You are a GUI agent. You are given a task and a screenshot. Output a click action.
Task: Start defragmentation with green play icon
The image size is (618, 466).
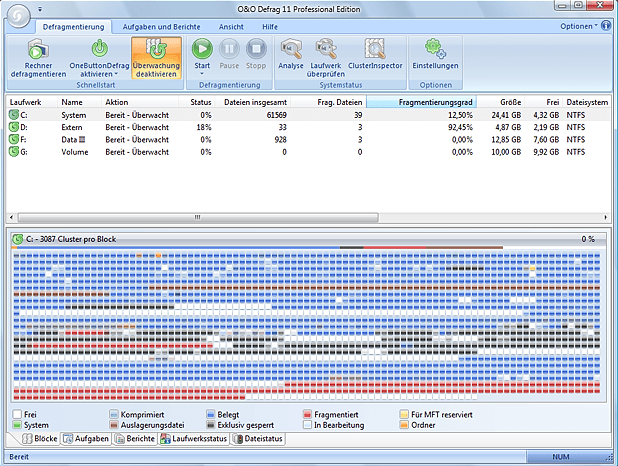(202, 49)
